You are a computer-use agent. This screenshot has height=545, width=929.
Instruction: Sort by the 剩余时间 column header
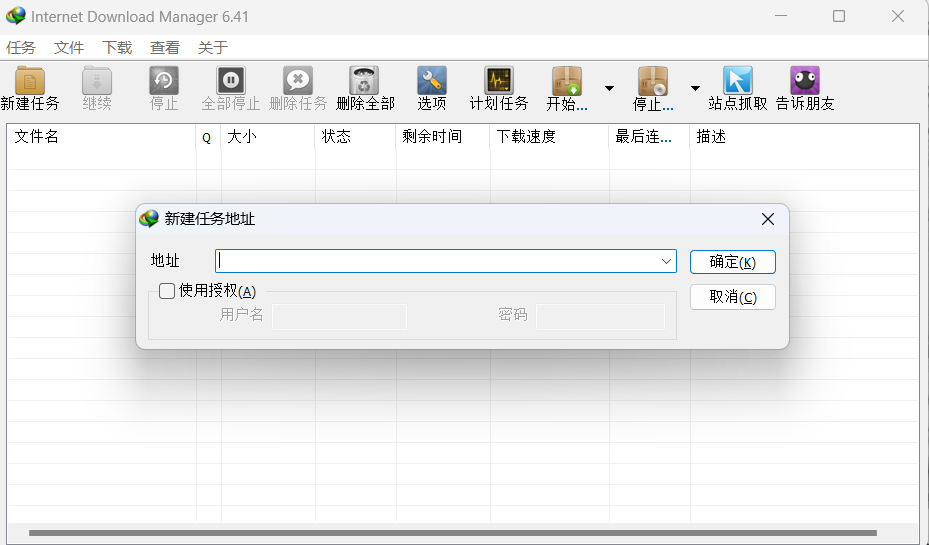point(443,137)
